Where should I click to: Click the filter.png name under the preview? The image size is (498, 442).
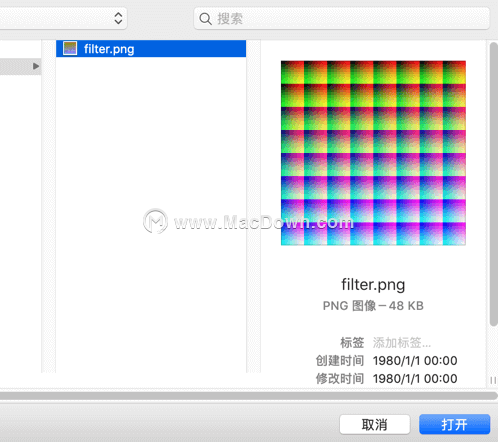click(373, 285)
